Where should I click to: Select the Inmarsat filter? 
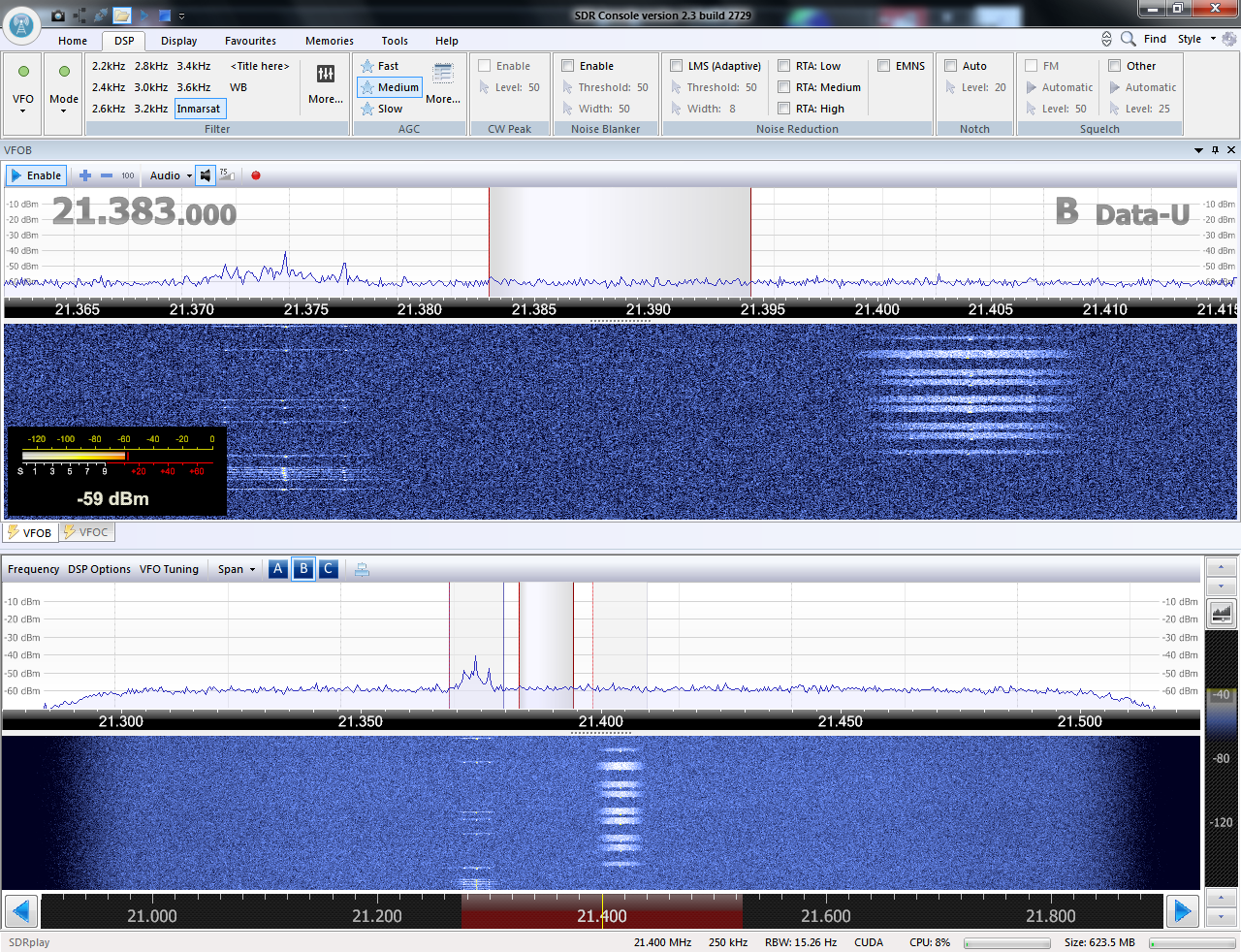point(199,109)
